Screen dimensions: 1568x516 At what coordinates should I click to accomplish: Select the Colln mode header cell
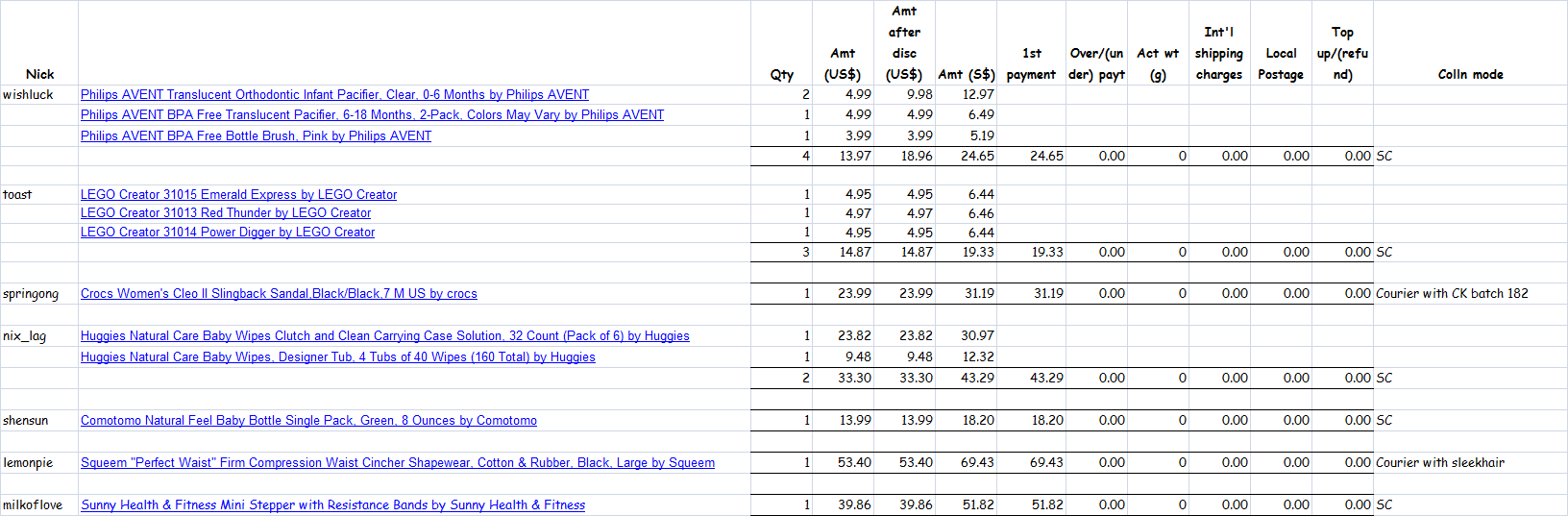point(1470,42)
